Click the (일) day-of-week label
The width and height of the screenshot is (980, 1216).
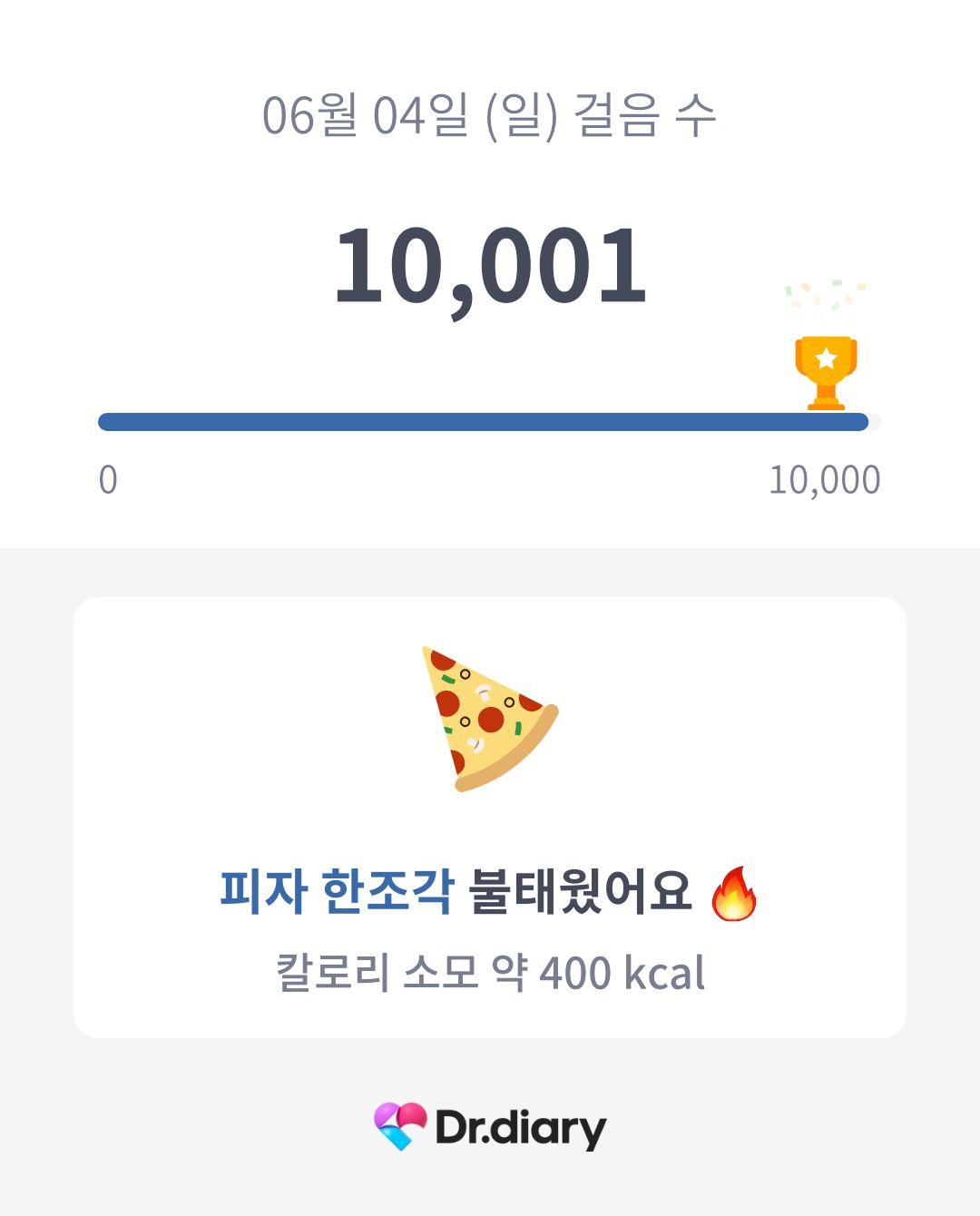[522, 116]
